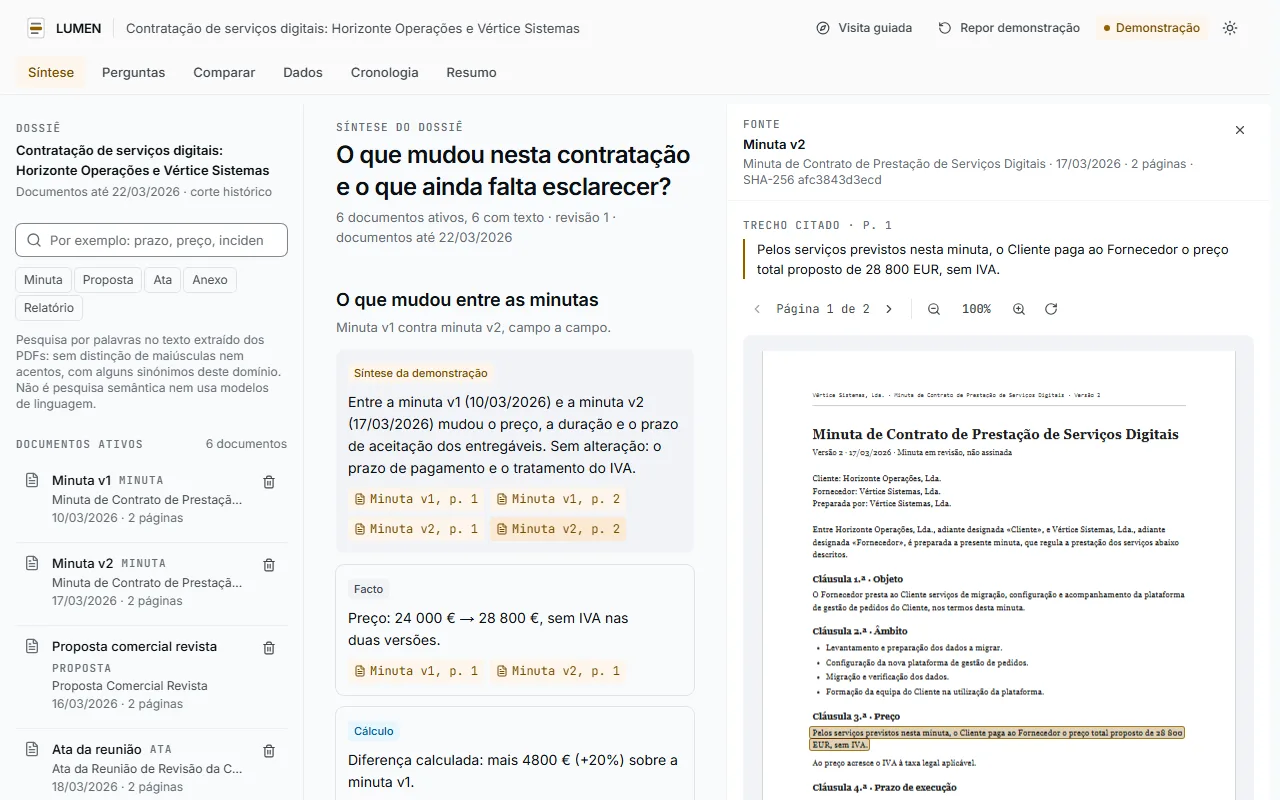Start the Visita guiada tour
This screenshot has width=1280, height=800.
pyautogui.click(x=864, y=28)
